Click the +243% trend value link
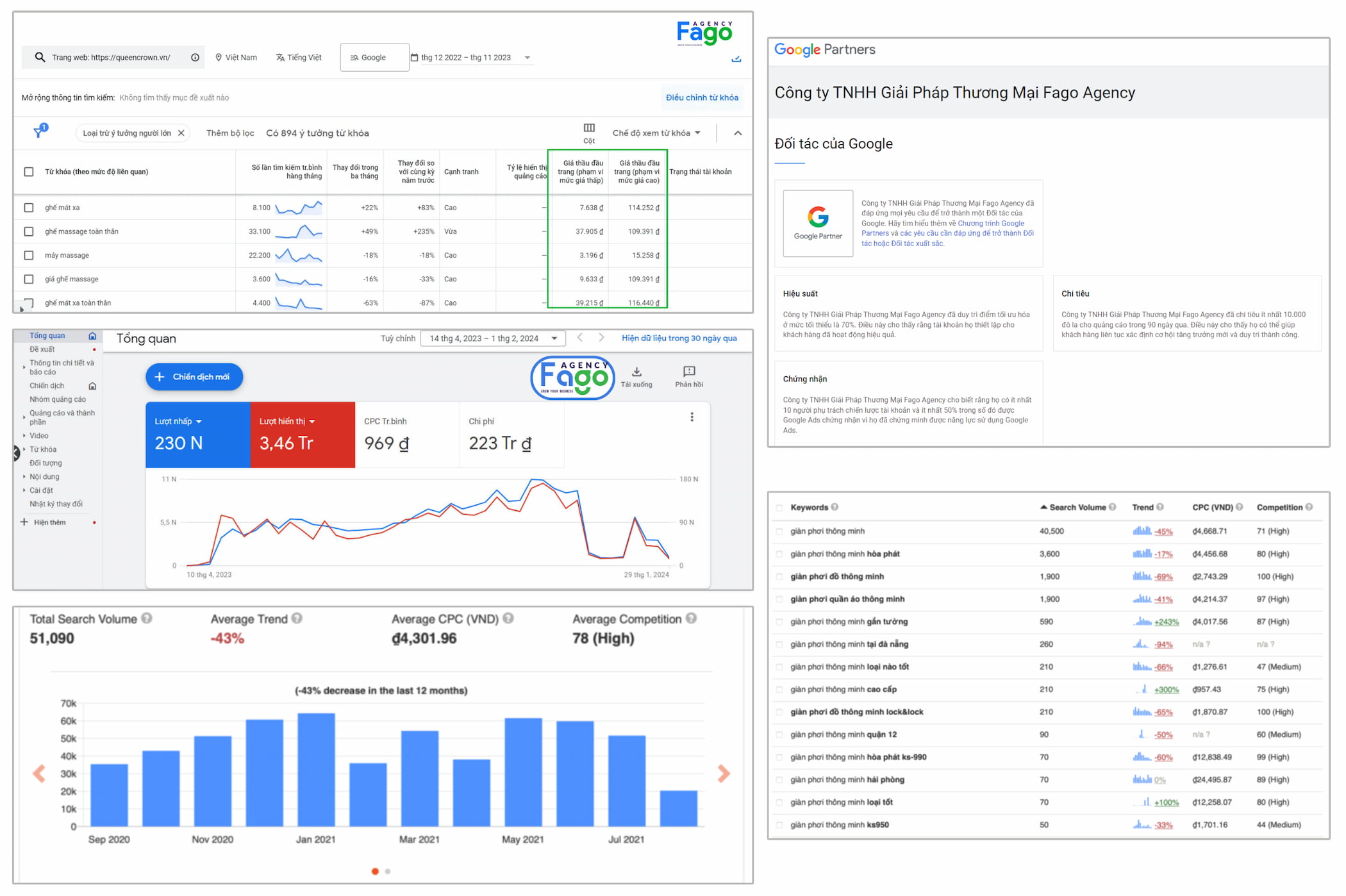The height and width of the screenshot is (896, 1346). 1167,622
